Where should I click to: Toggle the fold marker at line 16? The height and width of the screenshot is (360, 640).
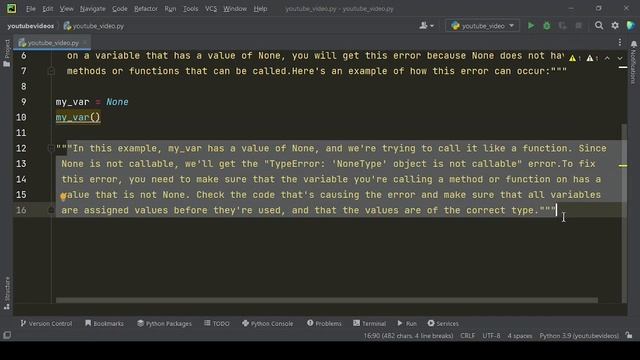tap(51, 210)
